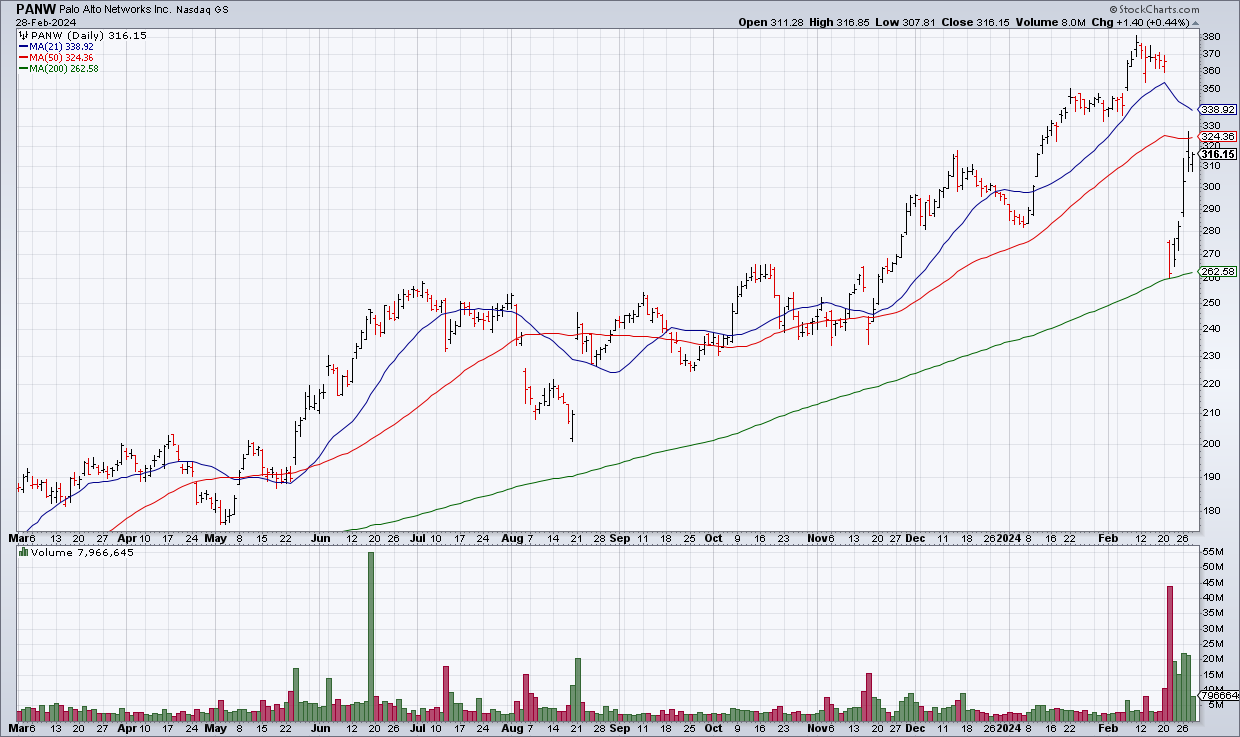This screenshot has height=737, width=1240.
Task: Click the bold PANW ticker title
Action: click(37, 8)
